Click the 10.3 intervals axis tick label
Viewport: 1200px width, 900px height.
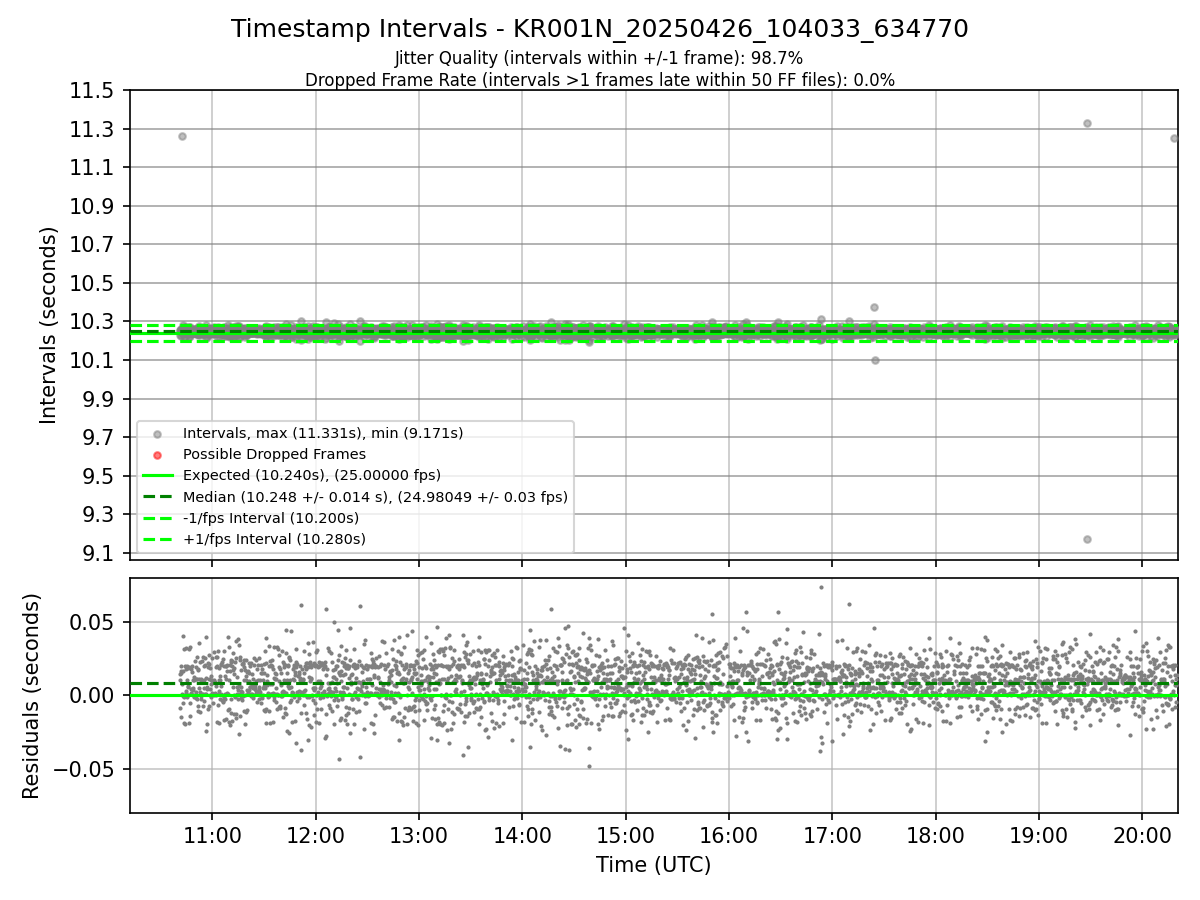coord(91,322)
